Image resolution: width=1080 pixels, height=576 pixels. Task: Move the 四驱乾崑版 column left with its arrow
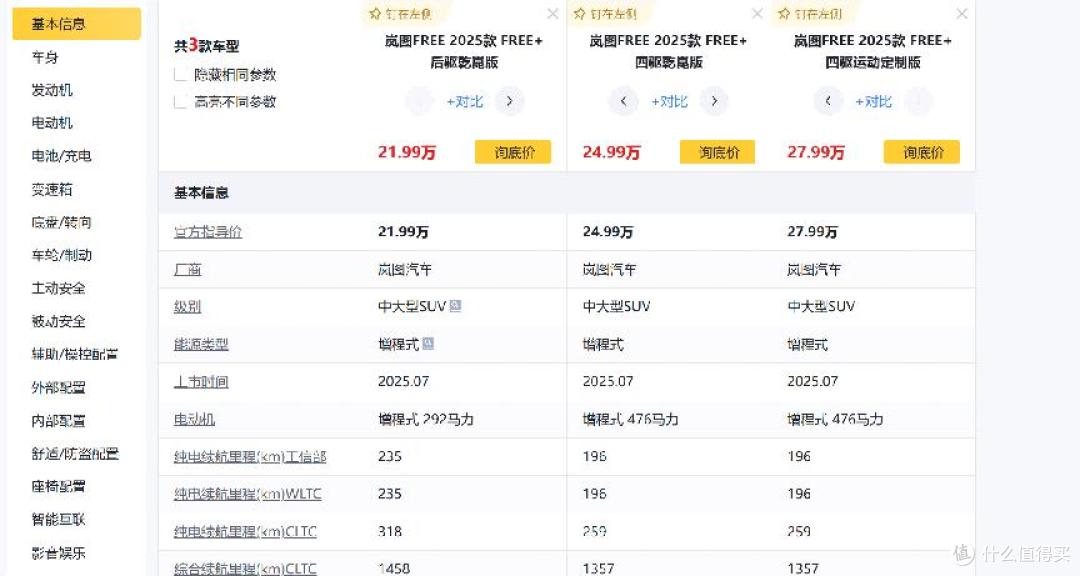623,101
